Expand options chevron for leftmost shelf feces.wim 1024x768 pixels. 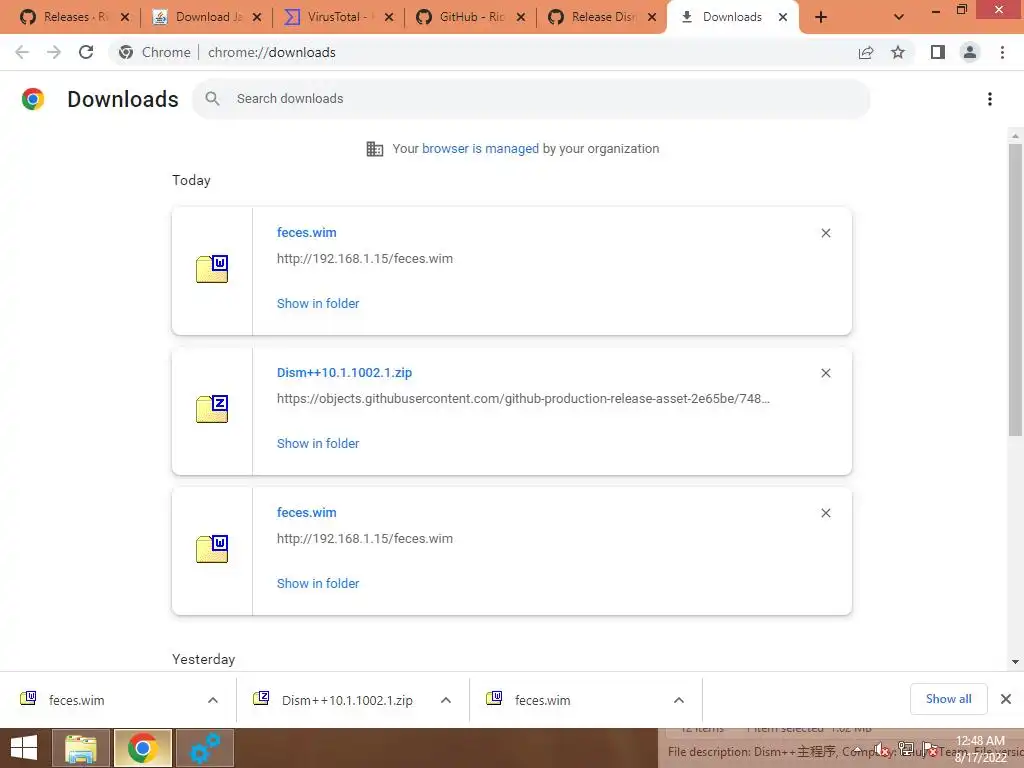coord(213,700)
